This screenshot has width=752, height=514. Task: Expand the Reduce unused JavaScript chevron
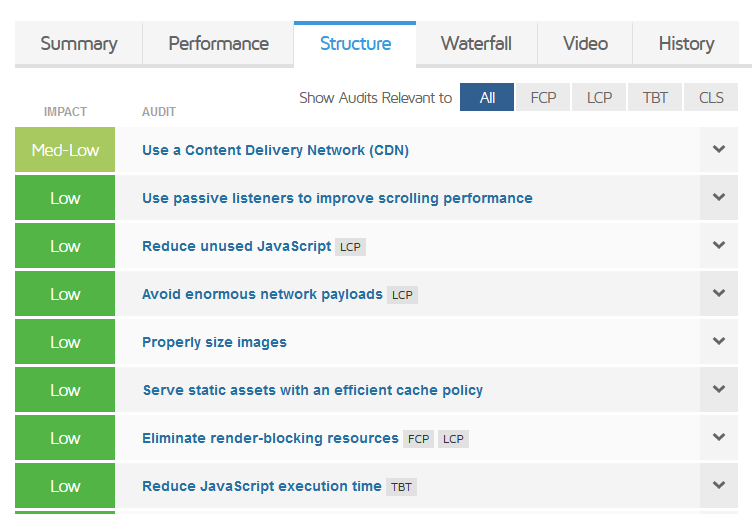pos(718,245)
